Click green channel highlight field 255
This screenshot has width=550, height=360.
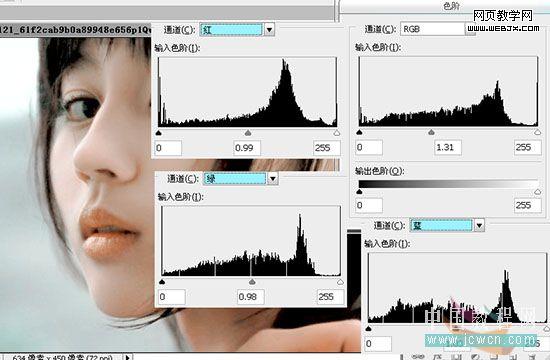pos(330,297)
